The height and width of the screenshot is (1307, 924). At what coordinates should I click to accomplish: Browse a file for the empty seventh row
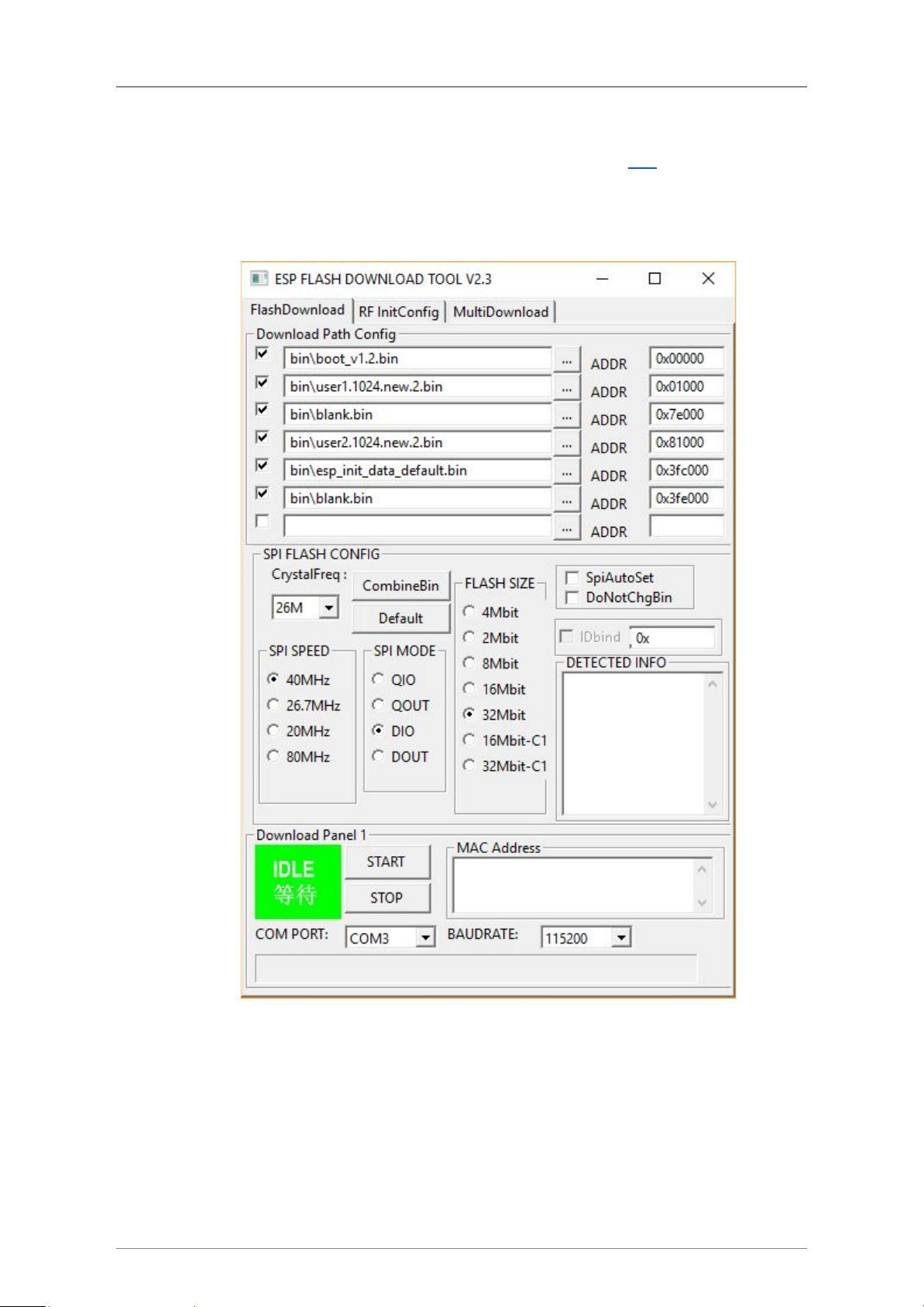click(x=567, y=527)
